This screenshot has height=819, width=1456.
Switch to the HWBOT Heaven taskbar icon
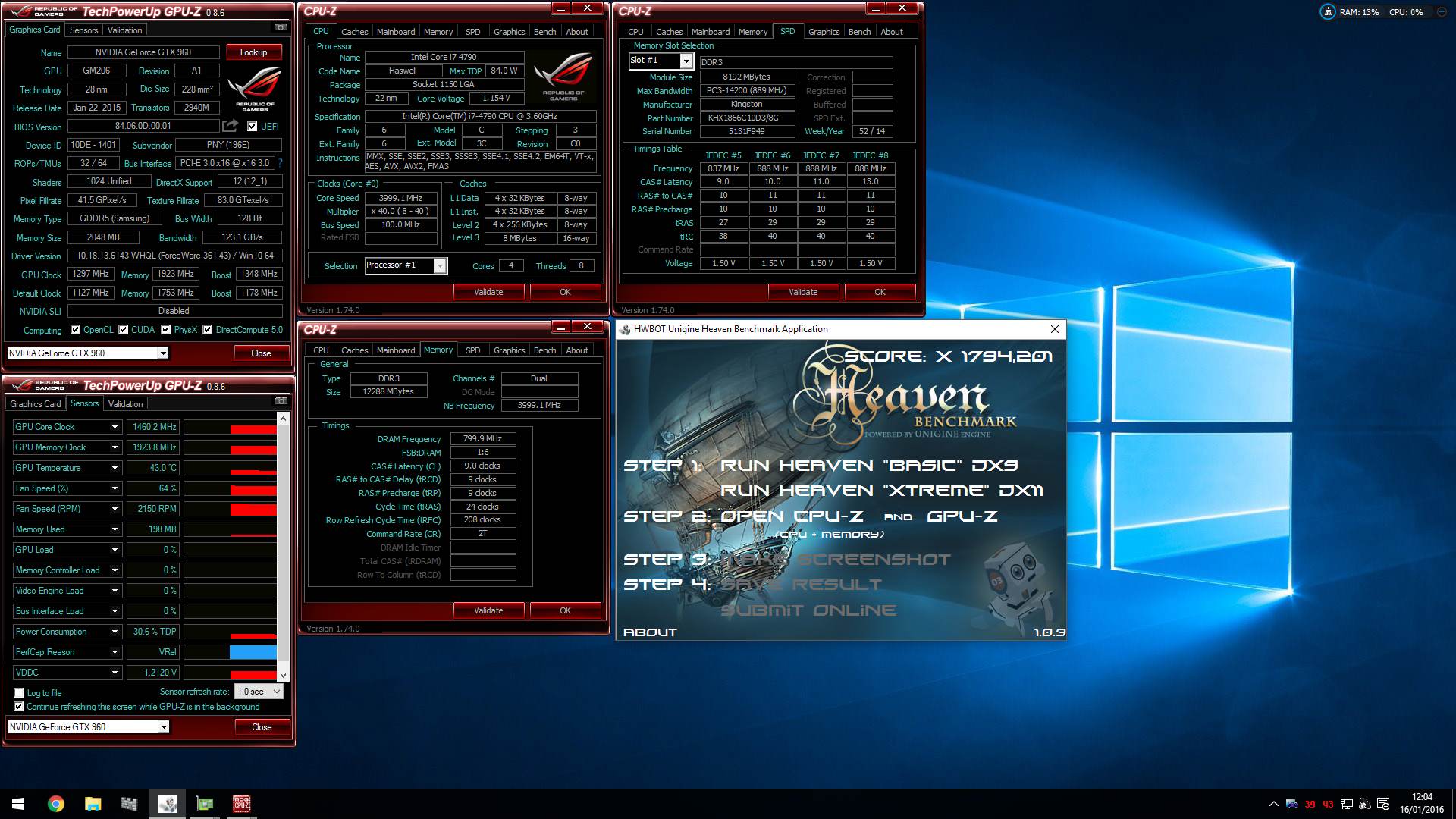(167, 804)
